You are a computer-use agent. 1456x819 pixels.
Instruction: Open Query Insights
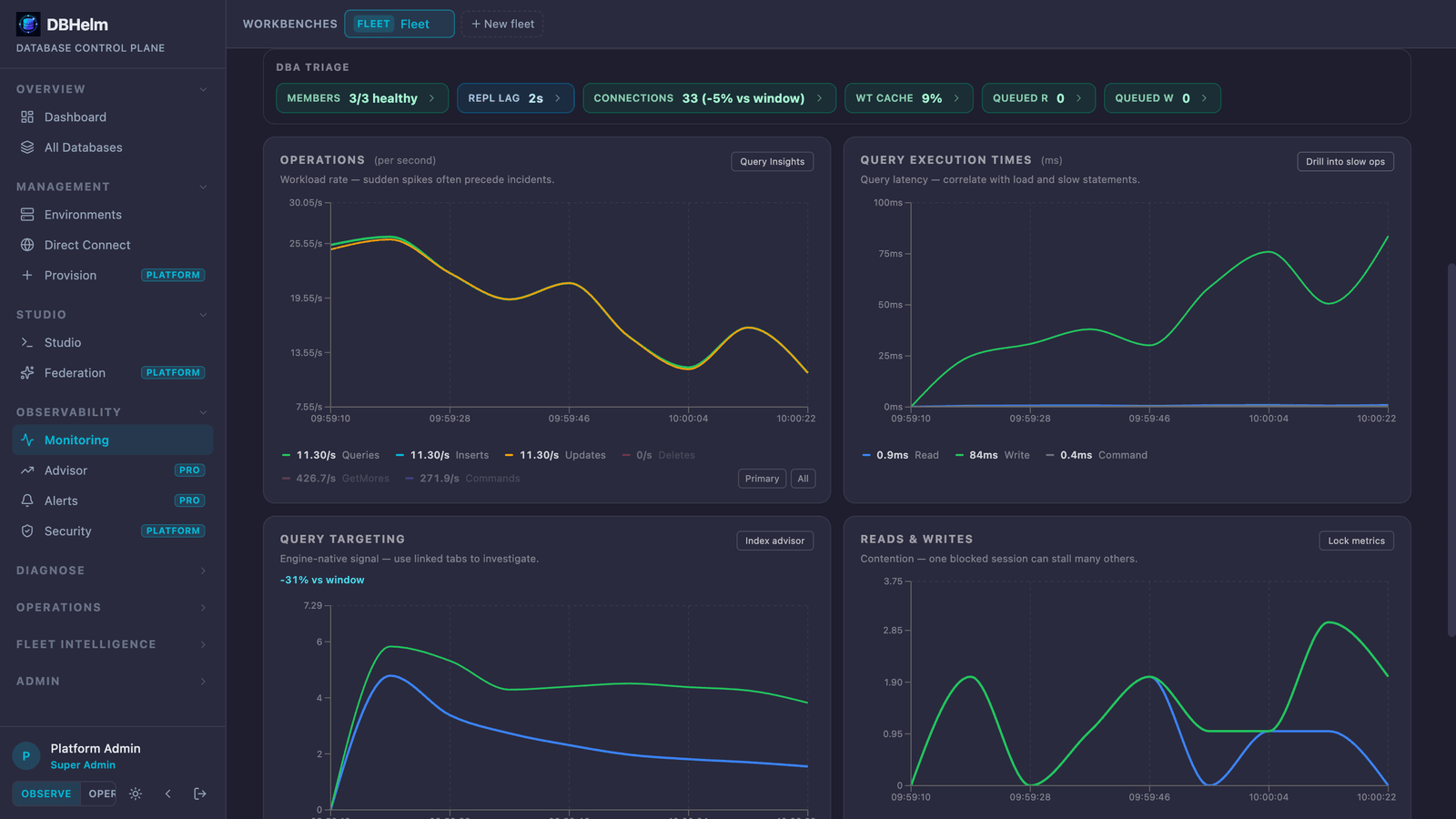click(x=773, y=162)
